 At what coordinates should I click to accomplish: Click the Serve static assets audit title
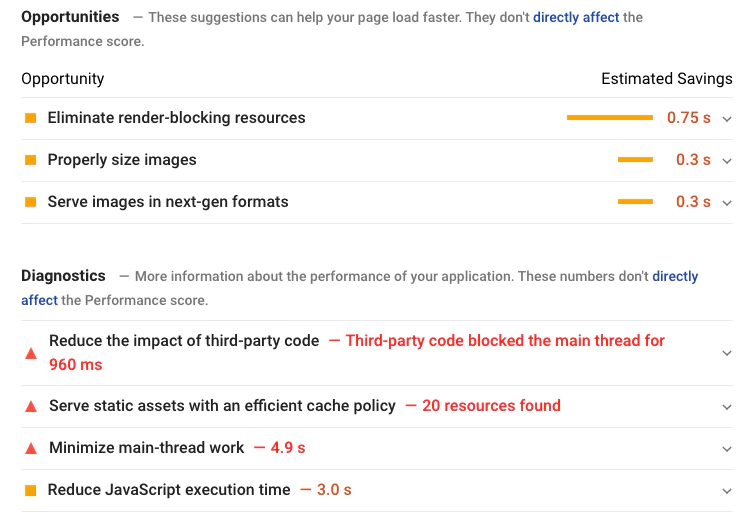[222, 406]
